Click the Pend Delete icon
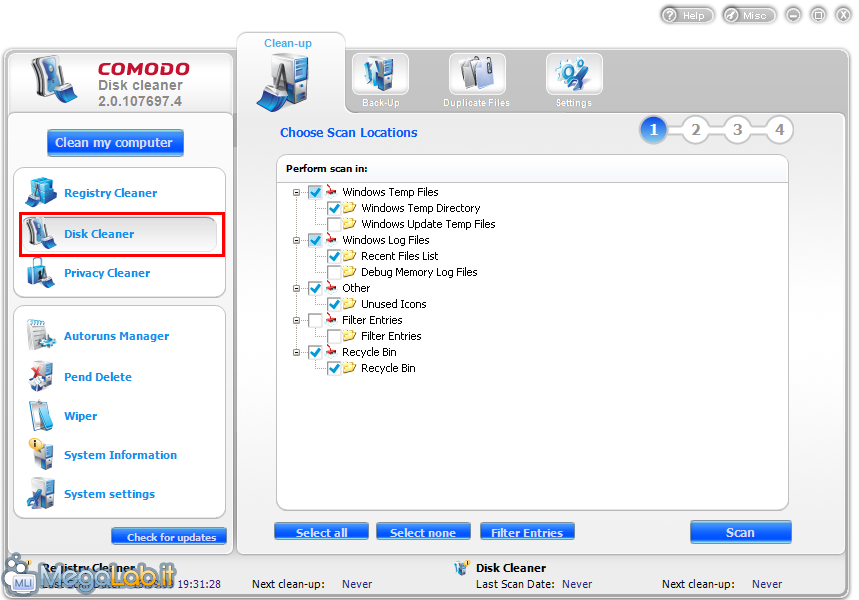The width and height of the screenshot is (859, 600). pyautogui.click(x=41, y=377)
